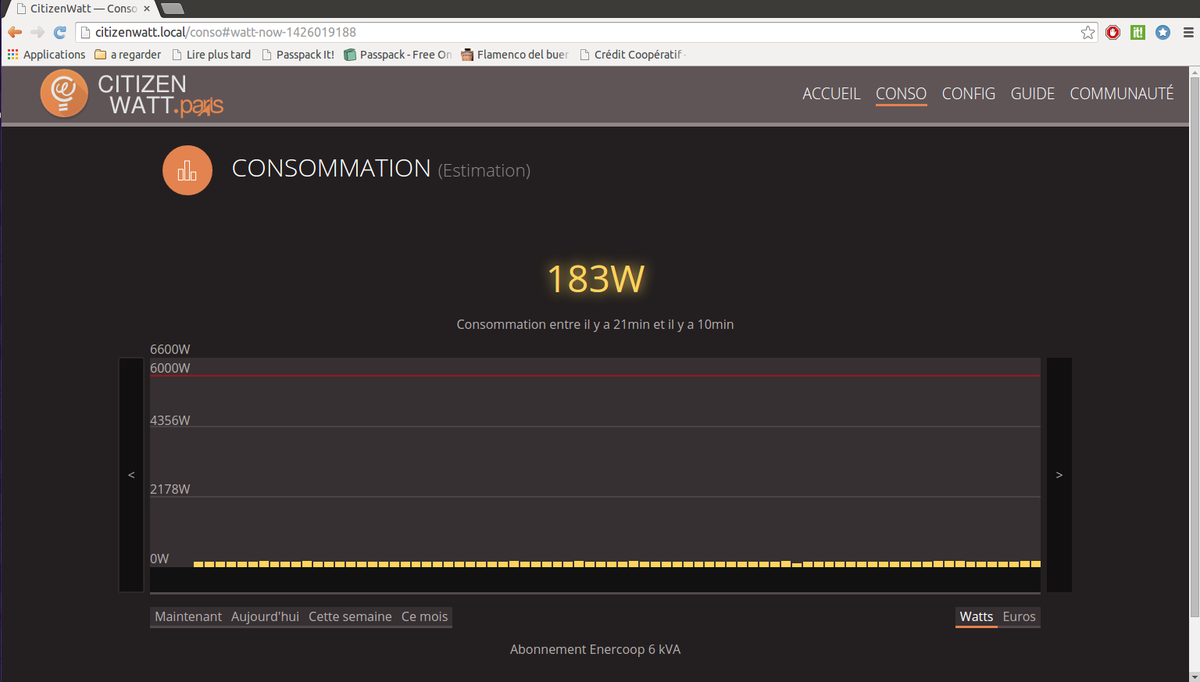Select the CONSO navigation item
1200x682 pixels.
901,93
